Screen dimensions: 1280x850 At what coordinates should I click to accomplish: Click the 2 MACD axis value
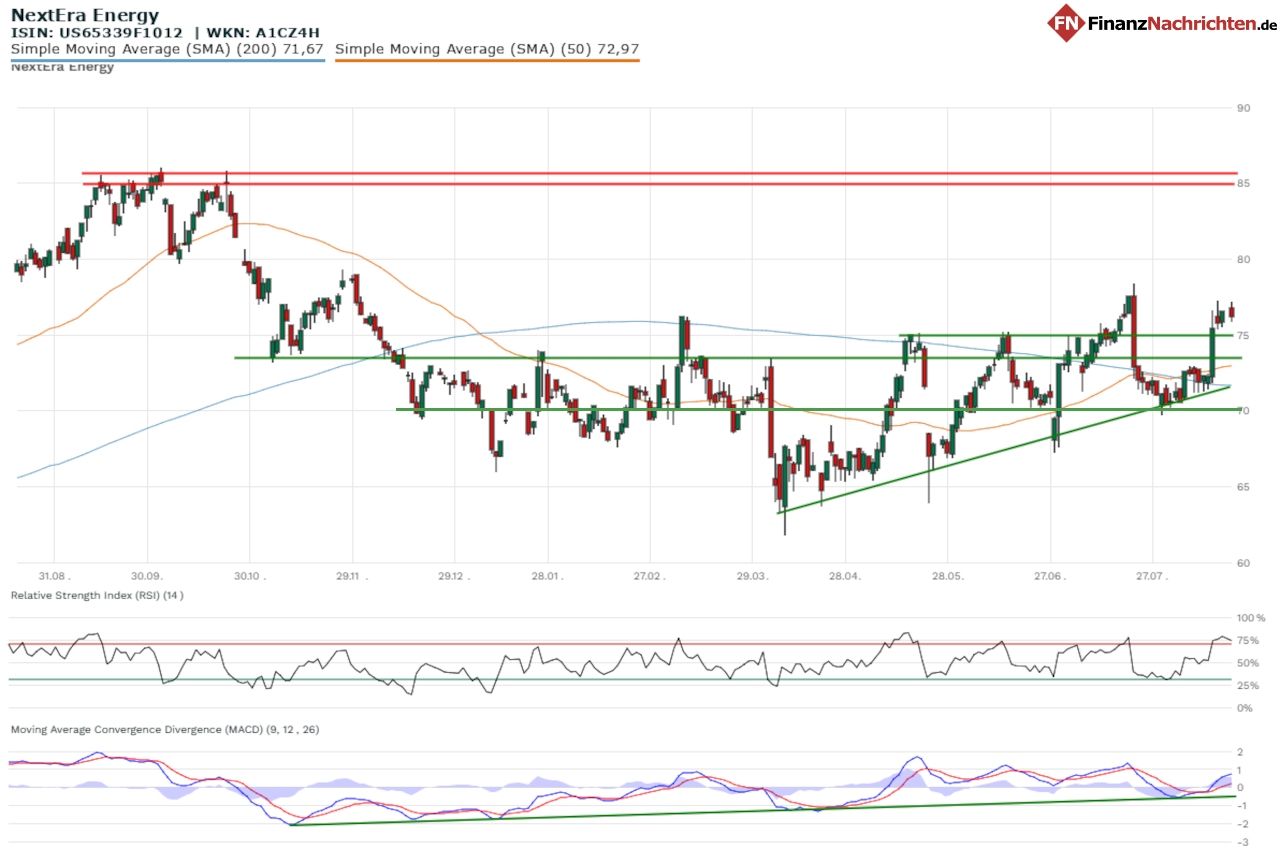click(1241, 752)
